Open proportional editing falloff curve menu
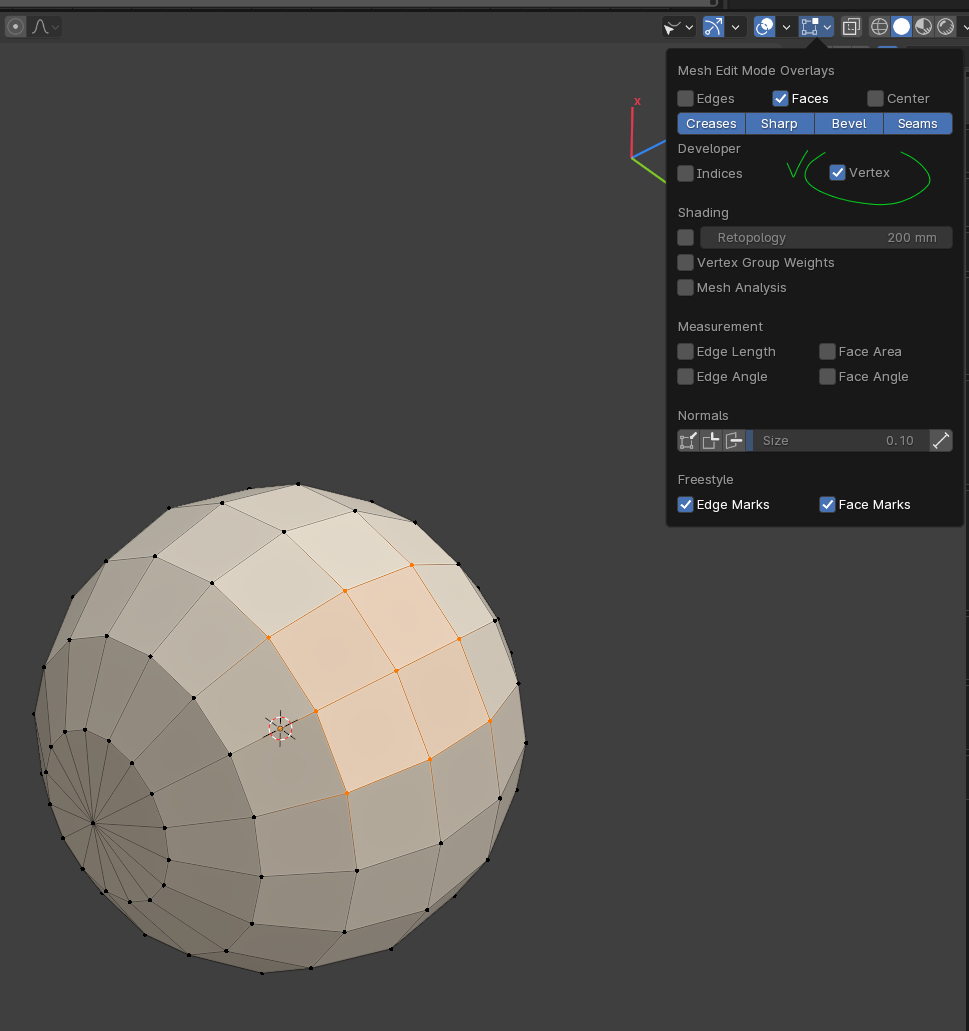The height and width of the screenshot is (1031, 969). tap(45, 27)
